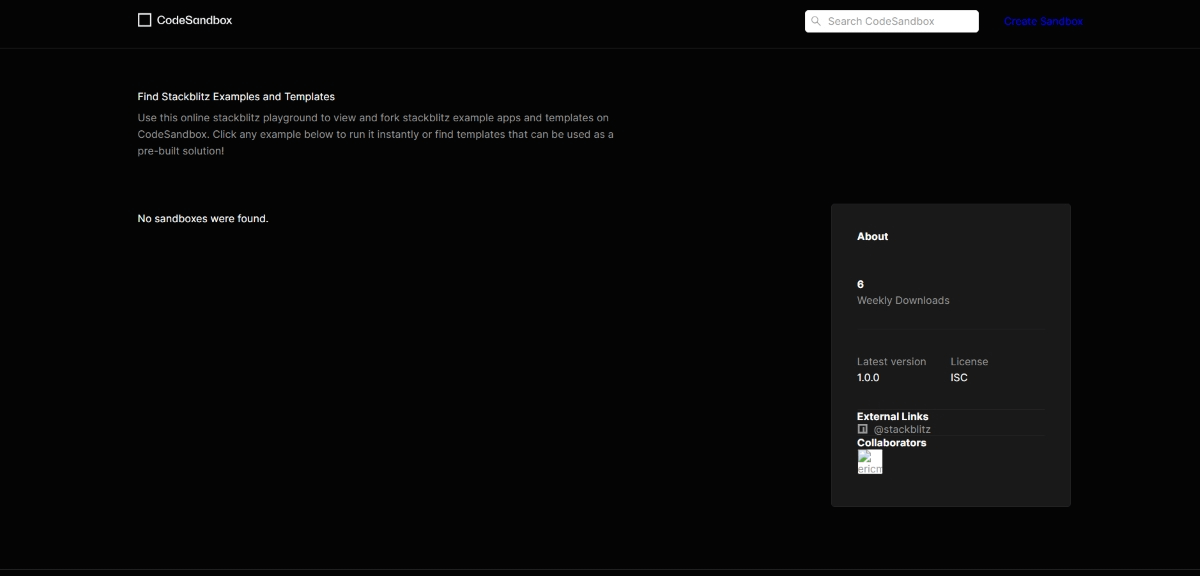1200x576 pixels.
Task: Click the npm icon beside @stackblitz
Action: tap(863, 429)
